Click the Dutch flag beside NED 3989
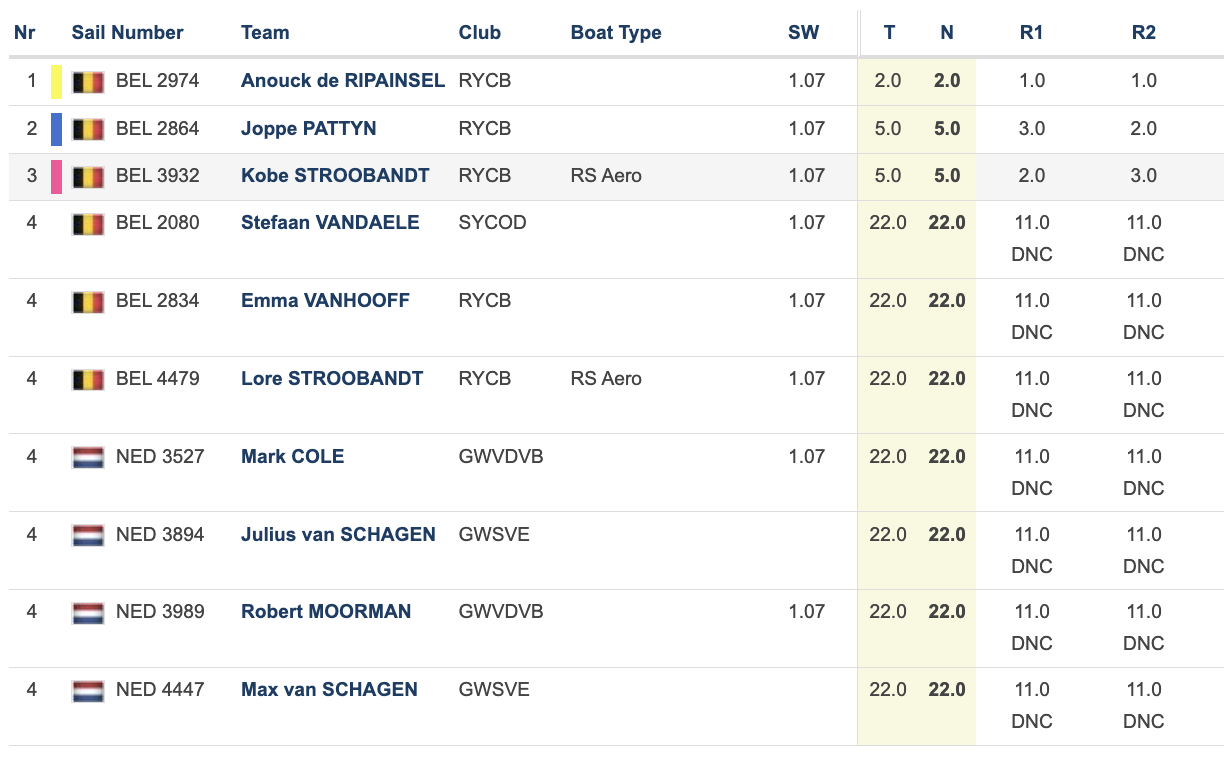Image resolution: width=1224 pixels, height=770 pixels. pyautogui.click(x=88, y=613)
